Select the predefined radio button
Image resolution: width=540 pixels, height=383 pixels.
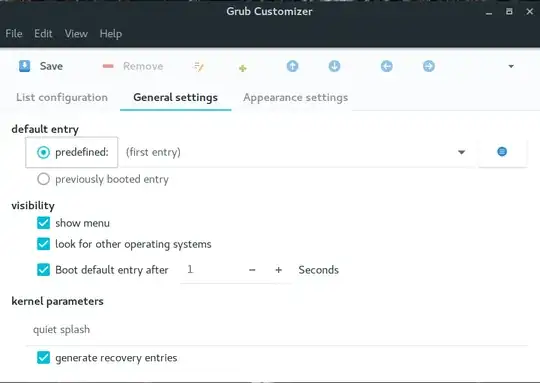point(43,152)
